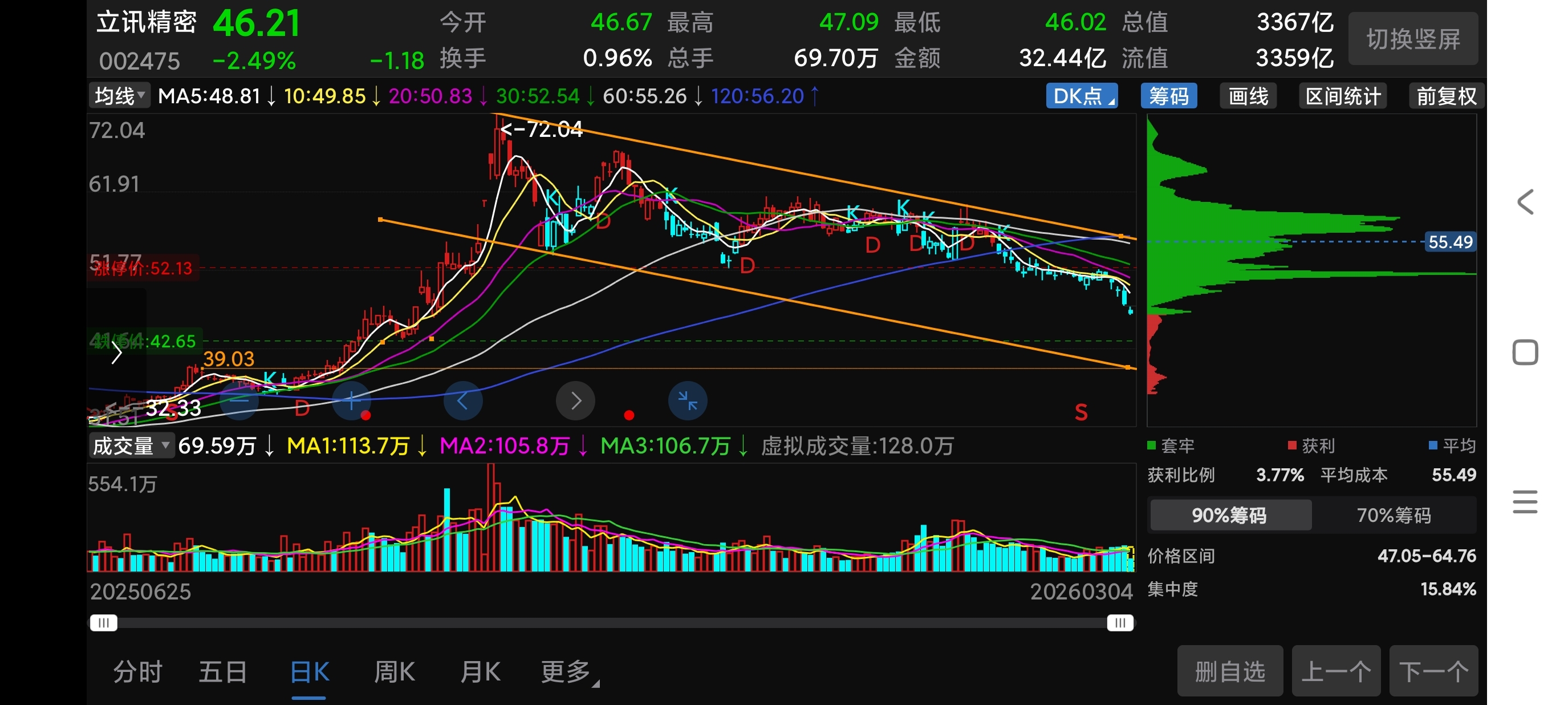Click the chart zoom-out minus icon
The width and height of the screenshot is (1568, 705).
tap(239, 400)
